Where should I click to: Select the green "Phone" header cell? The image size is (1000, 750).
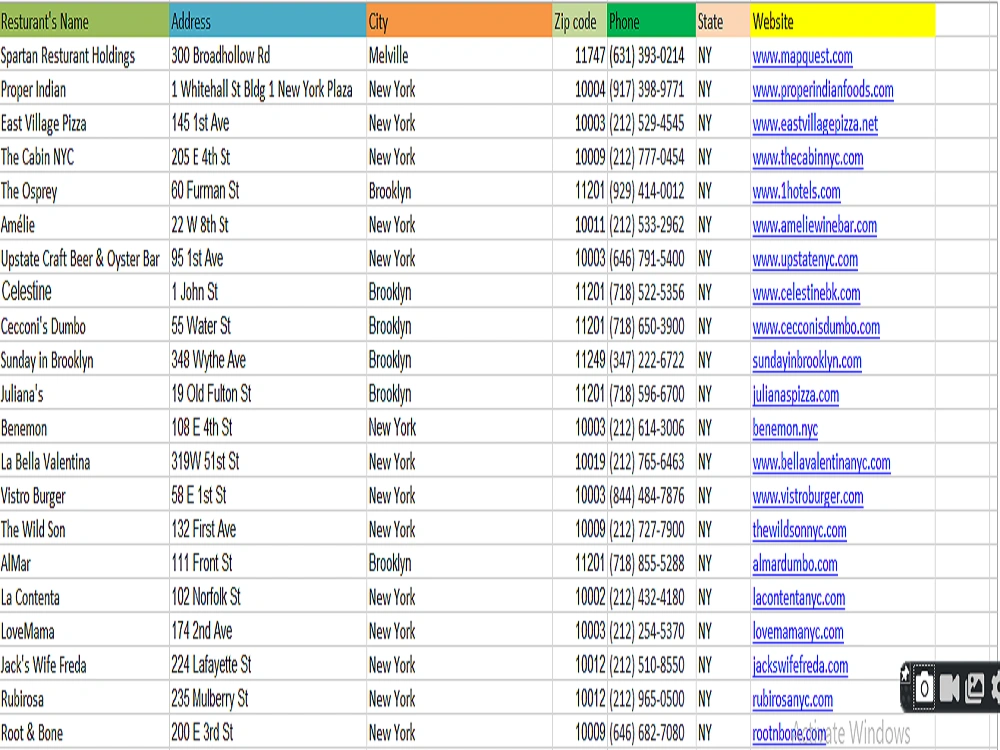pos(651,21)
